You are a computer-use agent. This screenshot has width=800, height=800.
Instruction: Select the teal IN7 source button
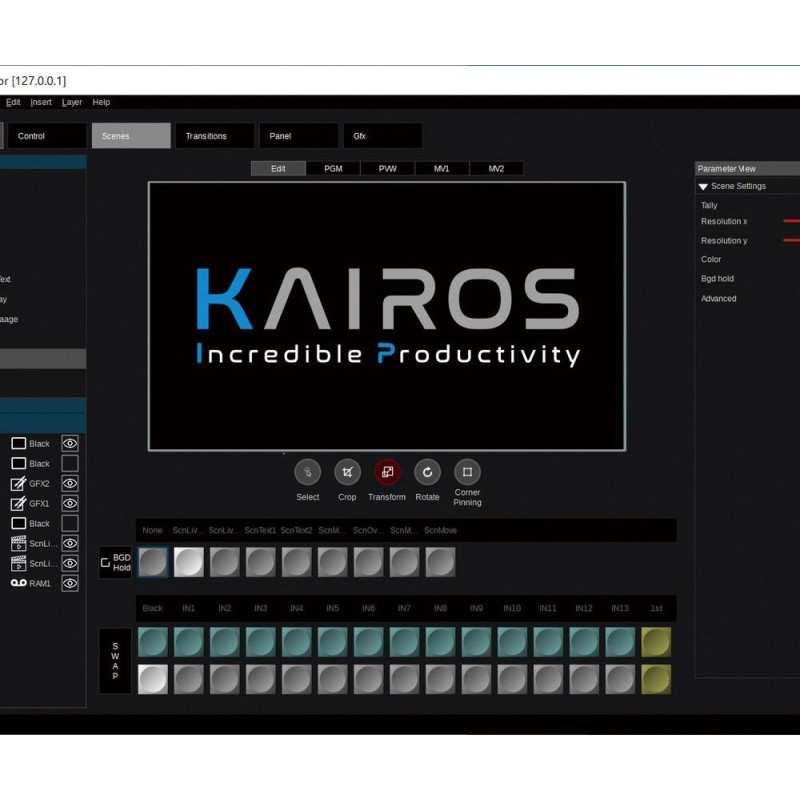coord(405,642)
